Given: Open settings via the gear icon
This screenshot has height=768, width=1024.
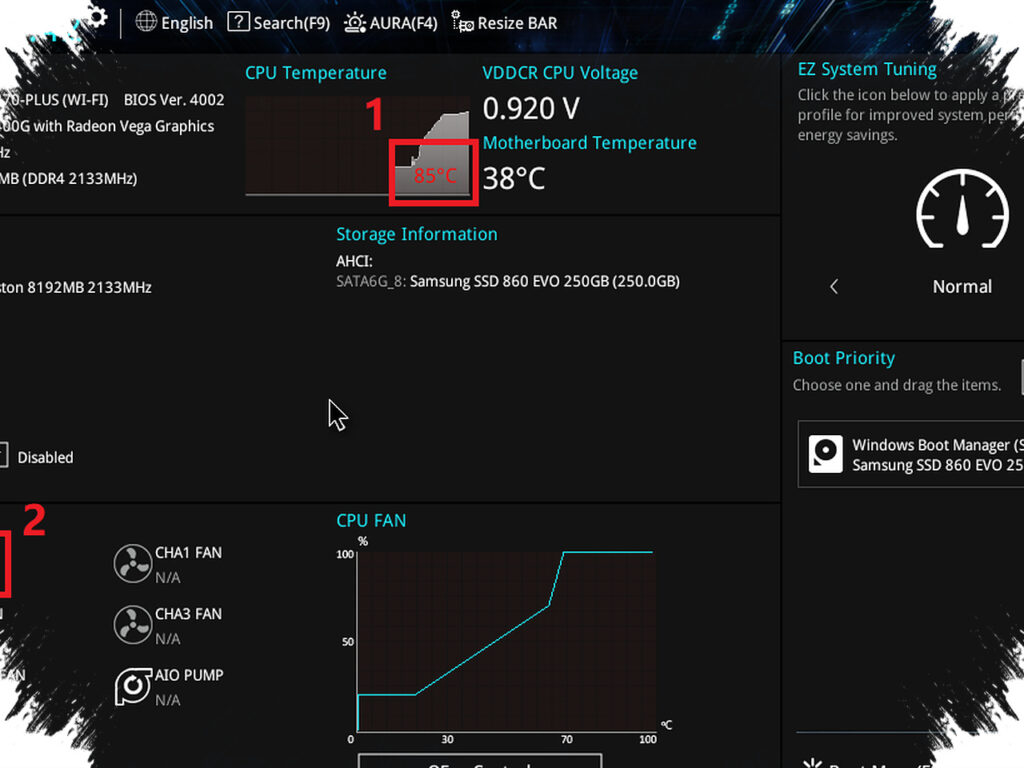Looking at the screenshot, I should tap(97, 18).
